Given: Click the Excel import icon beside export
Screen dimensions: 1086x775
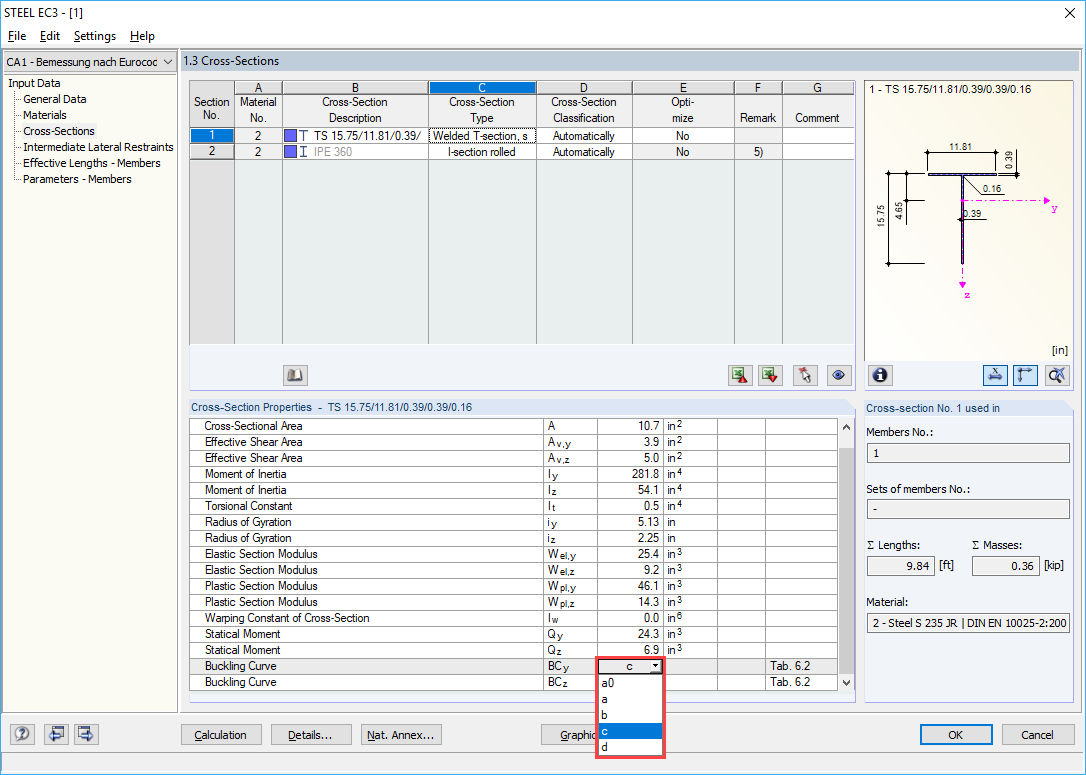Looking at the screenshot, I should click(x=769, y=375).
